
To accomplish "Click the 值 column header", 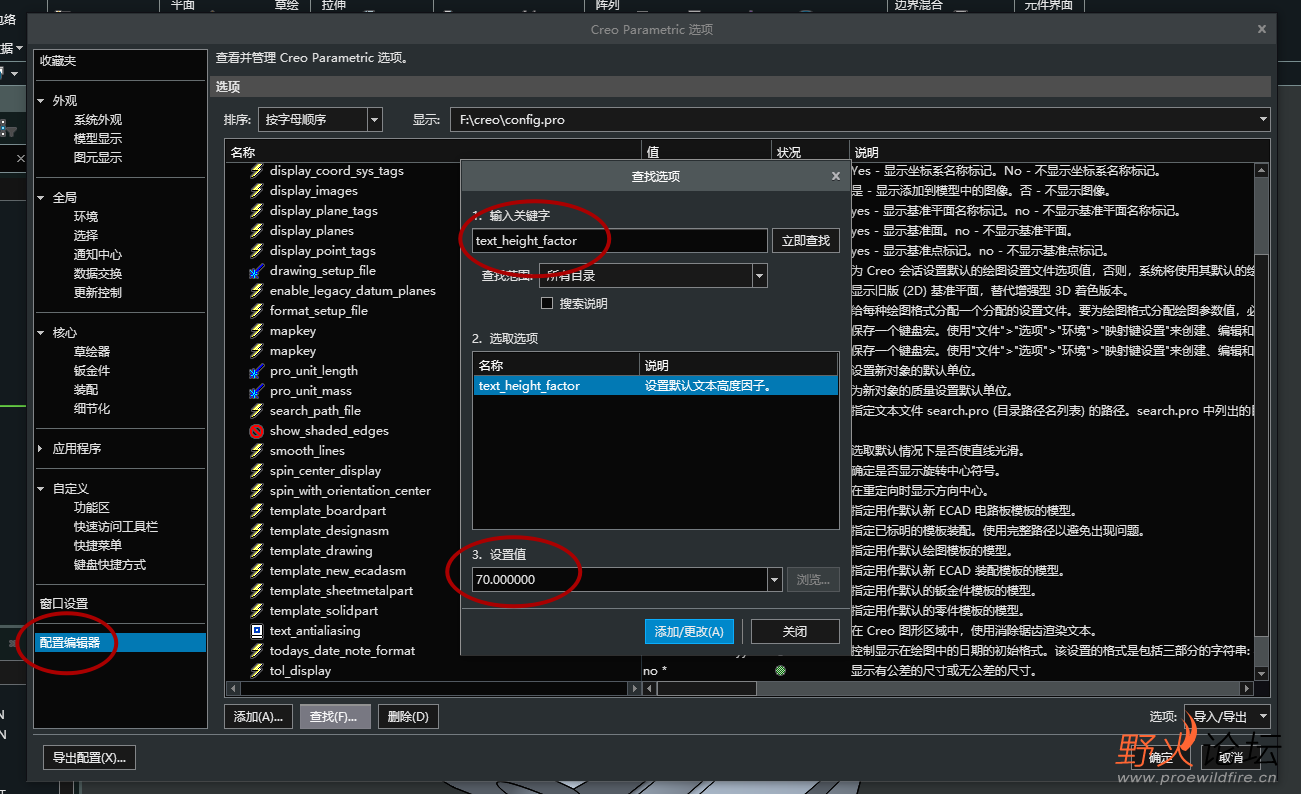I will coord(706,153).
